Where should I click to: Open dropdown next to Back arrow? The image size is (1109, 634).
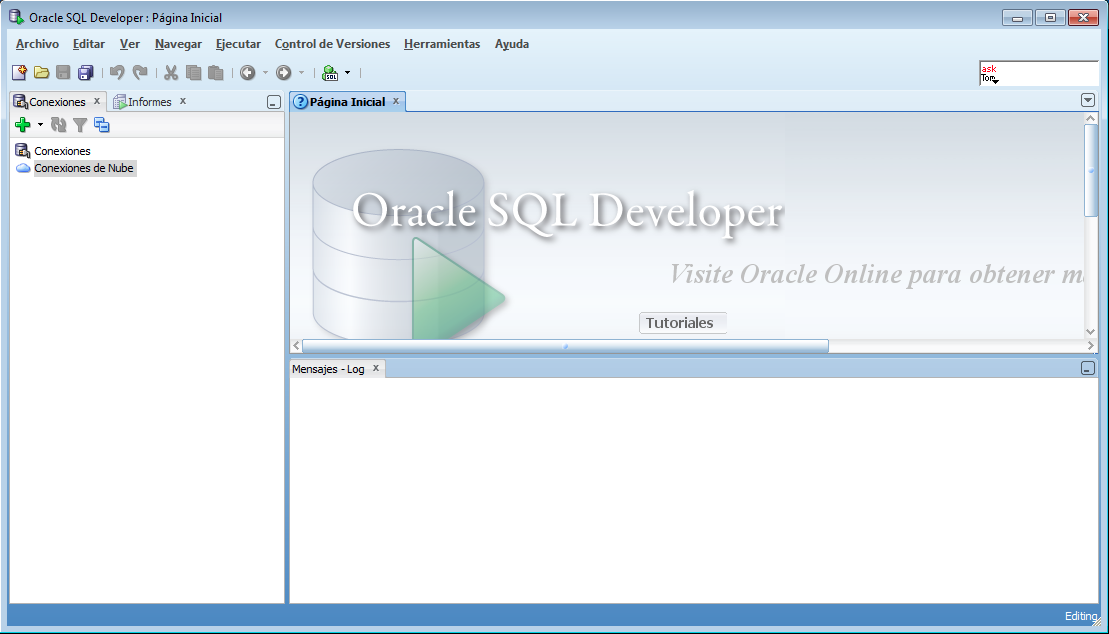click(x=266, y=72)
